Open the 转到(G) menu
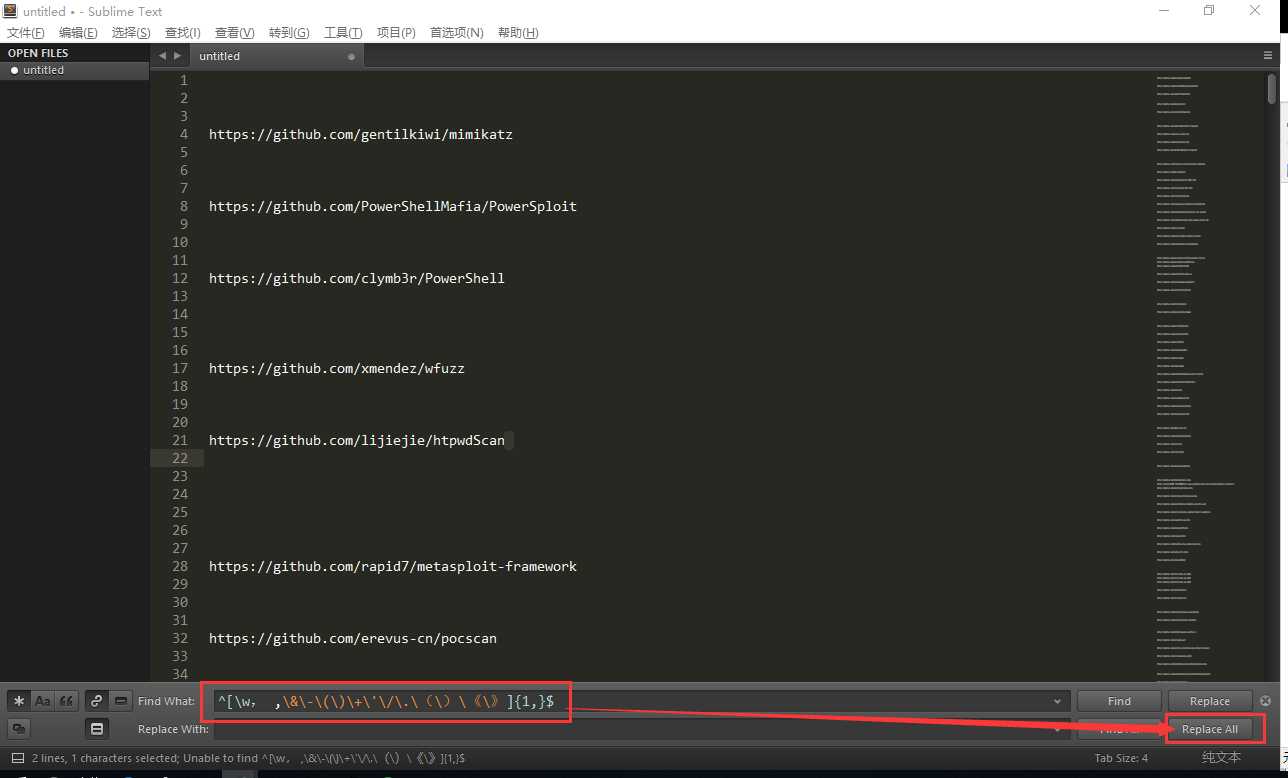This screenshot has width=1288, height=778. (289, 33)
